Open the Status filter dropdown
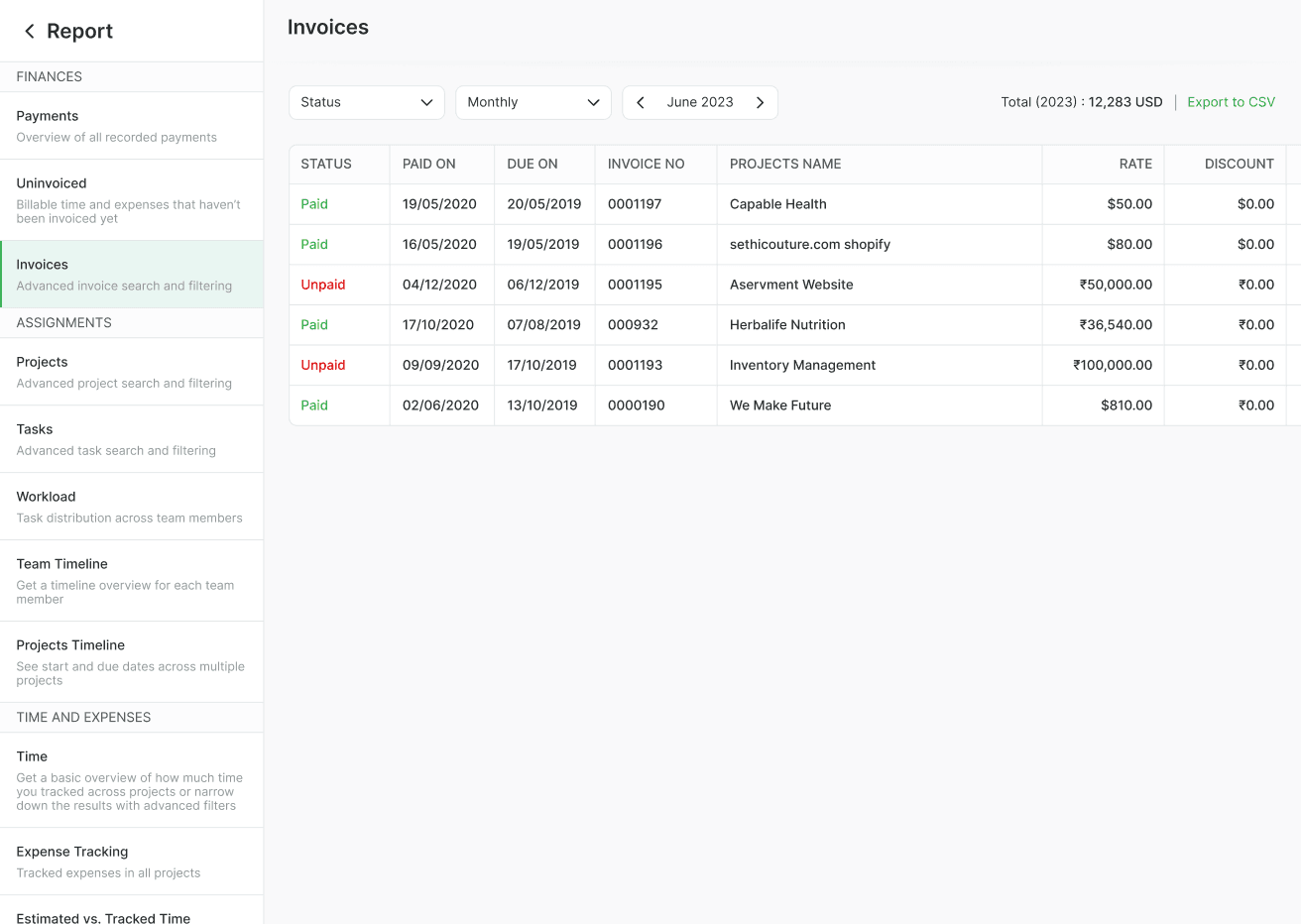1301x924 pixels. 366,102
